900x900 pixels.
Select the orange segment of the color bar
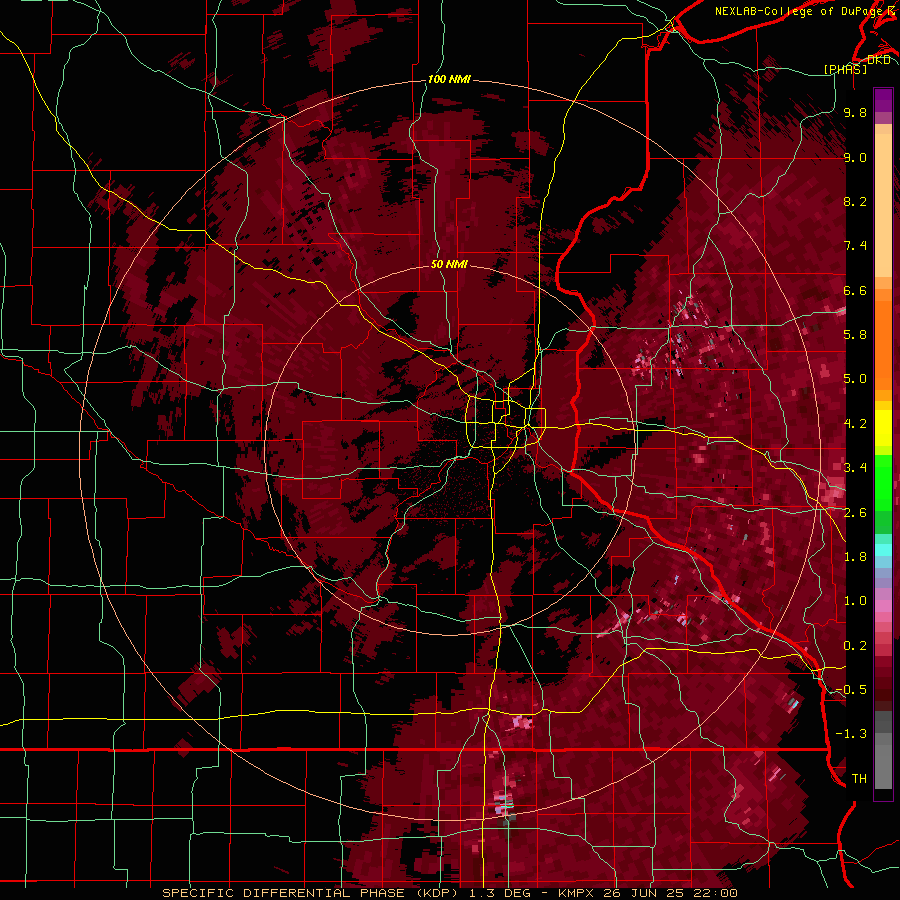click(x=883, y=344)
